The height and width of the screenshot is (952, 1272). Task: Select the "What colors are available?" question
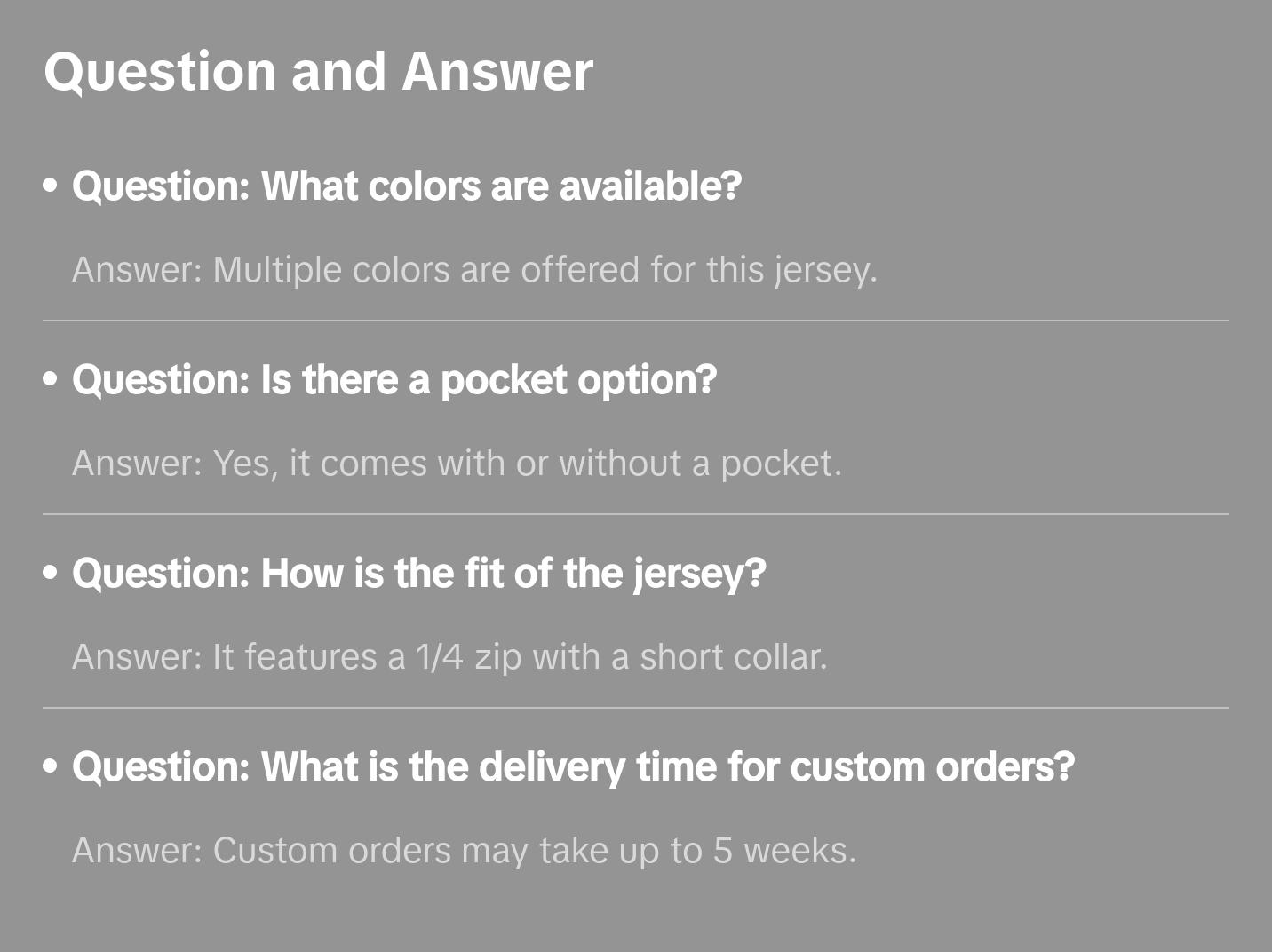point(407,186)
